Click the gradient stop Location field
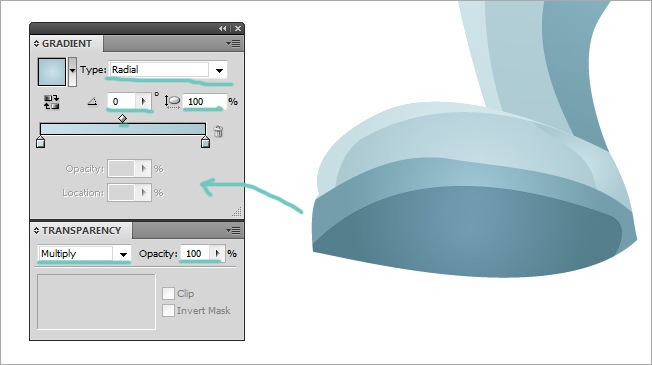 (x=121, y=193)
